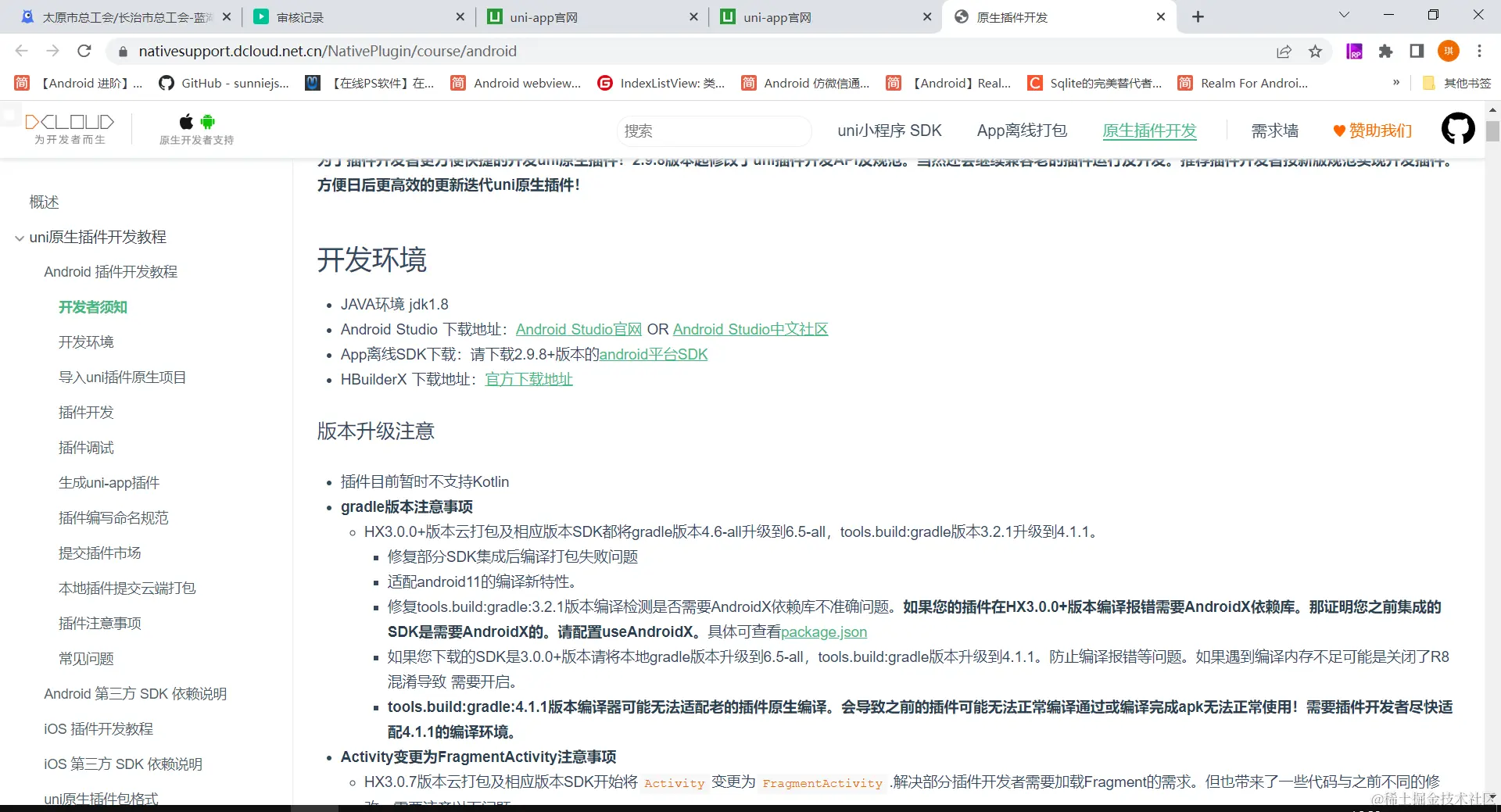Show more bookmarks via double chevron
This screenshot has height=812, width=1501.
click(x=1396, y=82)
